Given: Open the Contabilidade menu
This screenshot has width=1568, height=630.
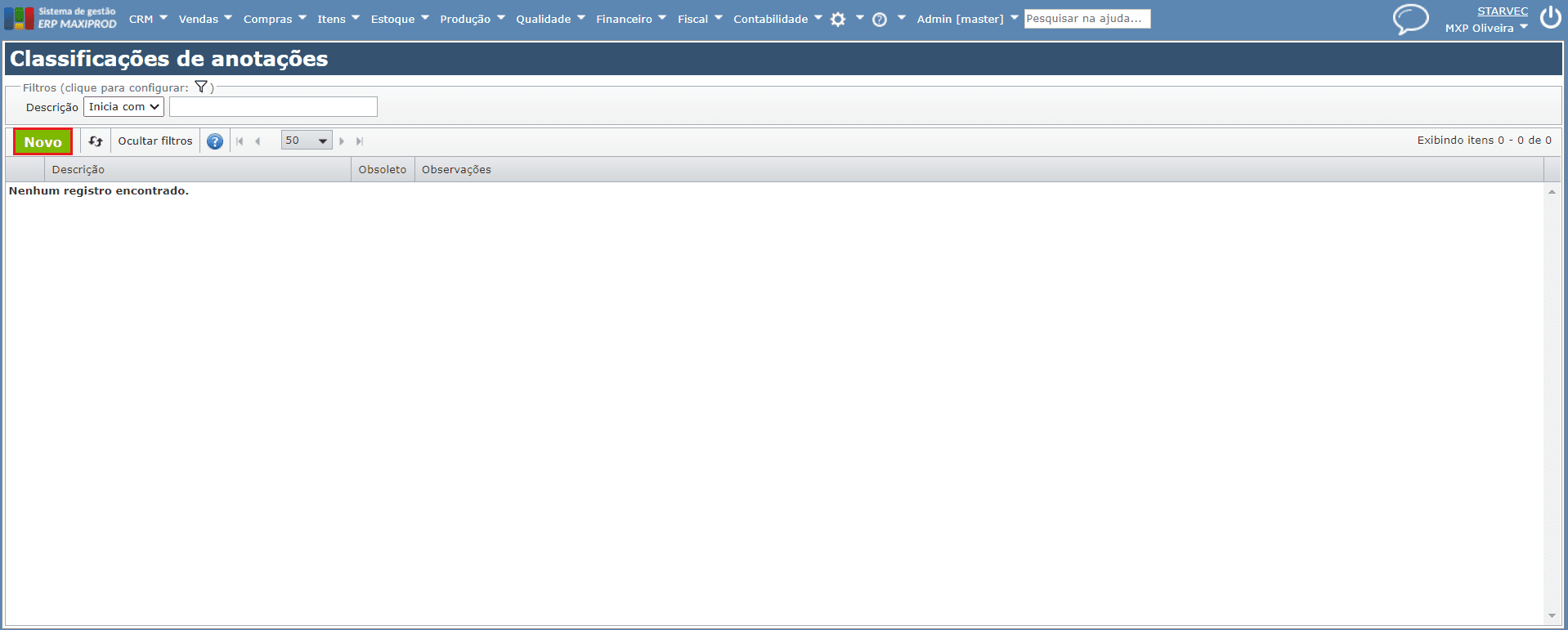Looking at the screenshot, I should point(777,19).
